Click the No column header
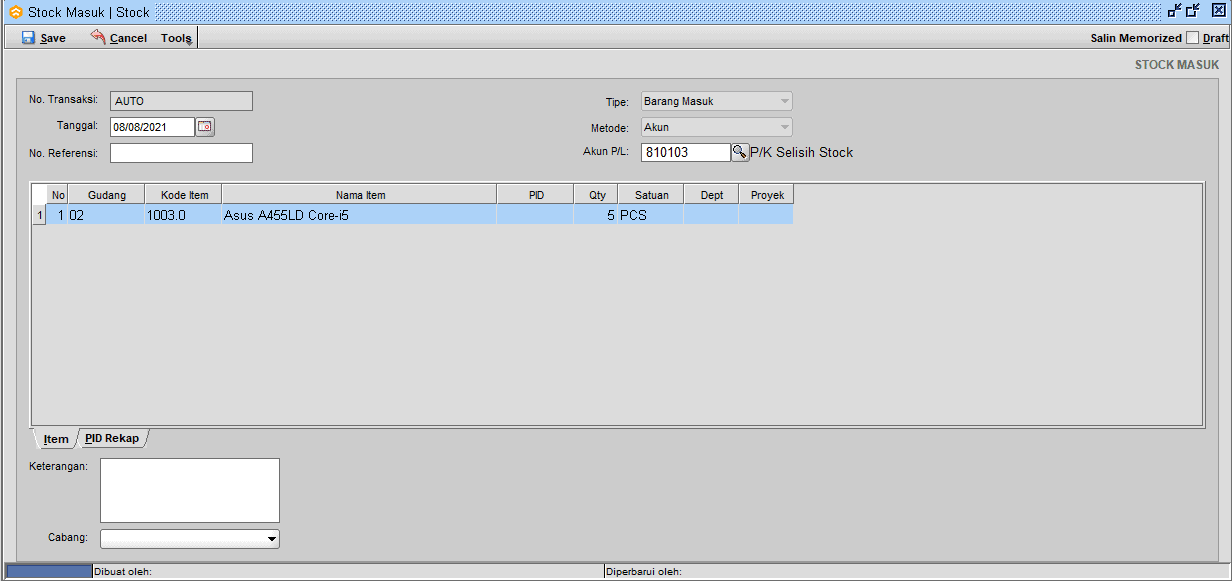The height and width of the screenshot is (581, 1232). point(58,195)
